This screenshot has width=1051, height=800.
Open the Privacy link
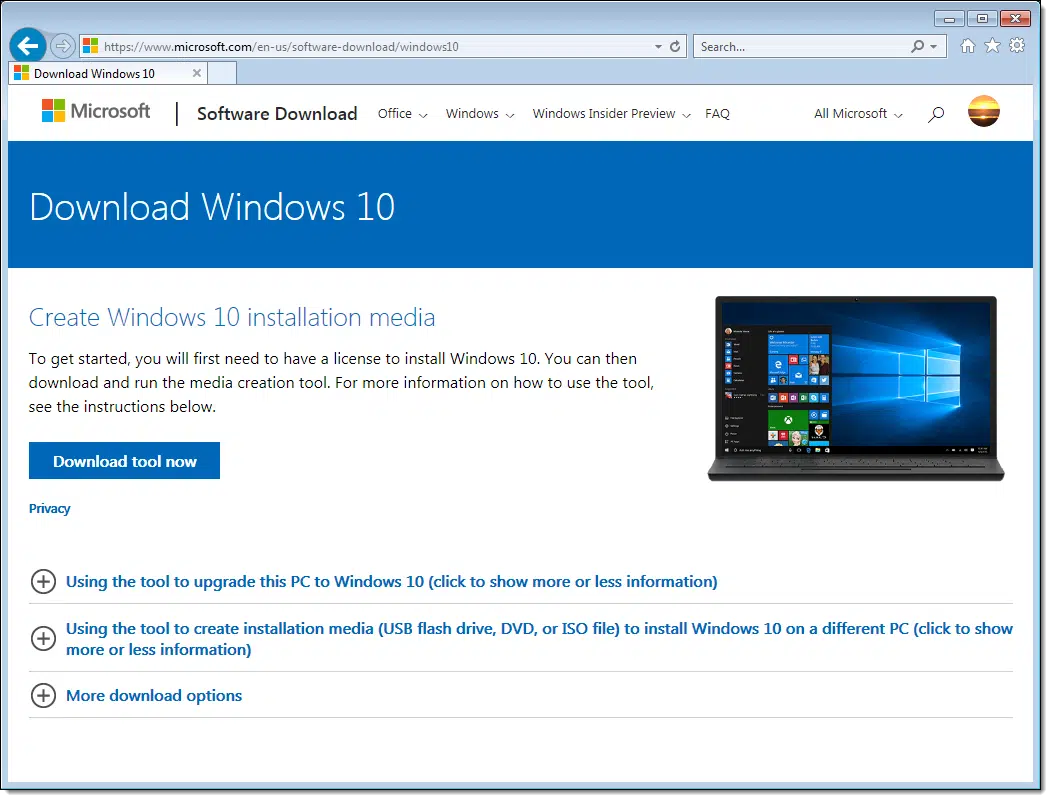(50, 508)
